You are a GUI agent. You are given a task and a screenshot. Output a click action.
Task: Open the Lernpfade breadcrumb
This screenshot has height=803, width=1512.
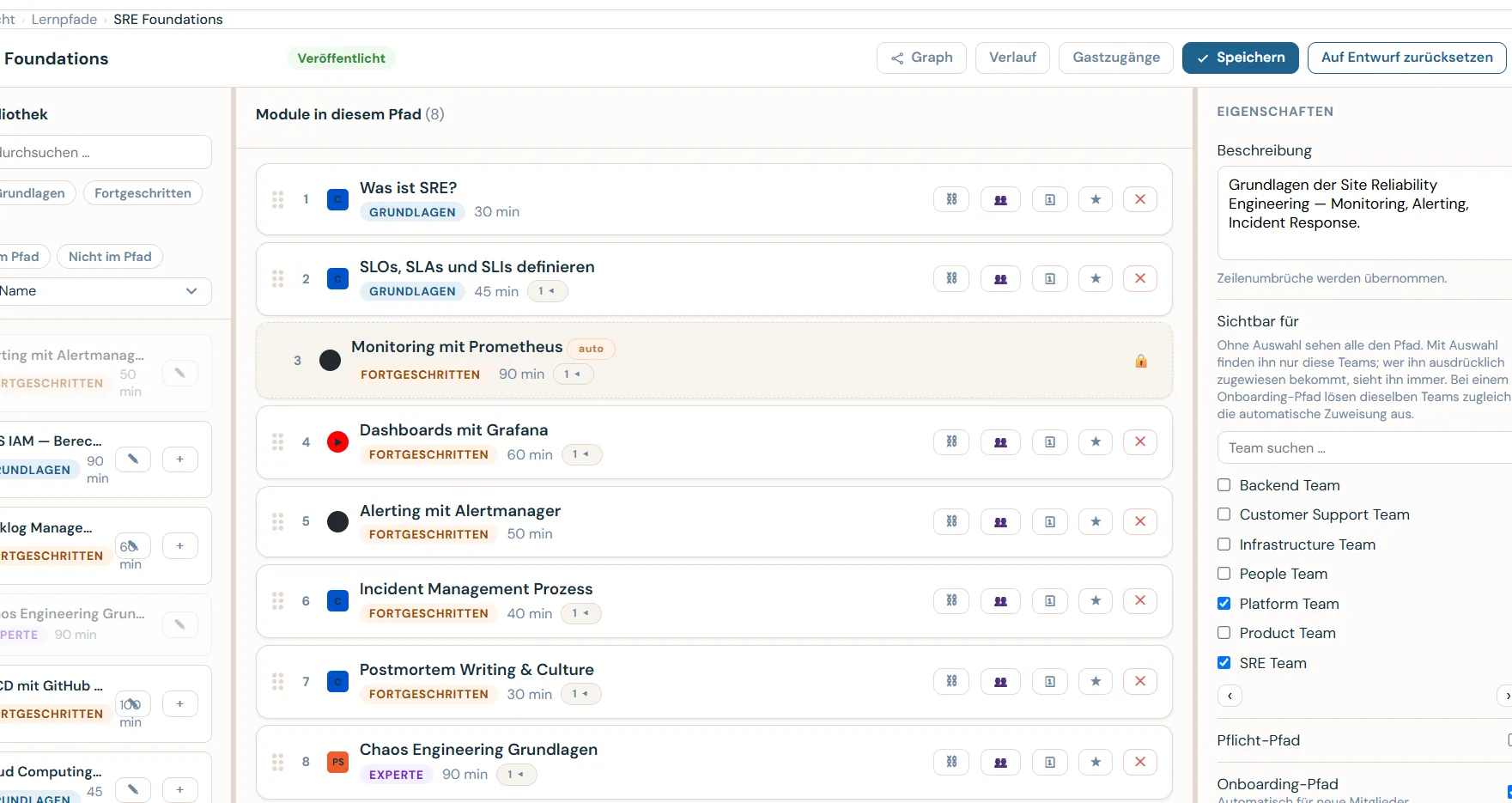[64, 19]
